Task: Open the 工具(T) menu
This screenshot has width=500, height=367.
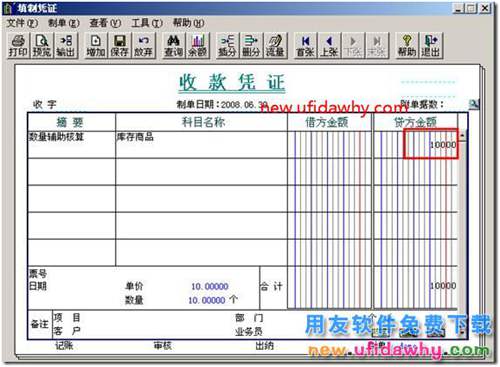Action: [x=147, y=23]
